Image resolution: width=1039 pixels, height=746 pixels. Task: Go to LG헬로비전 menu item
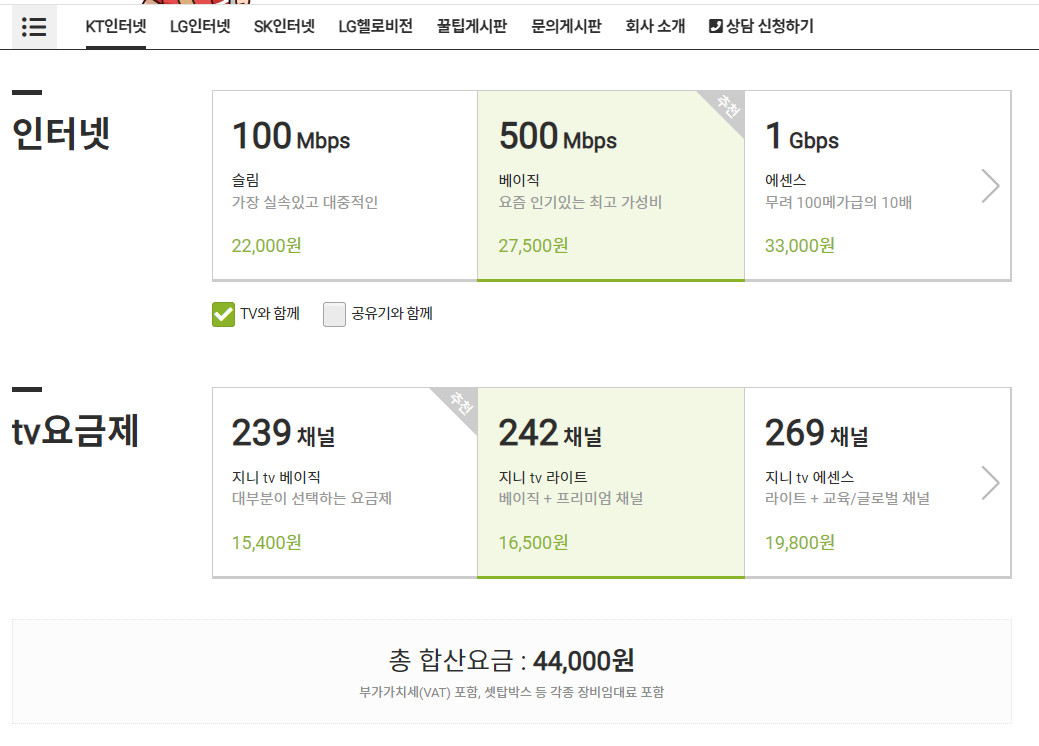376,27
